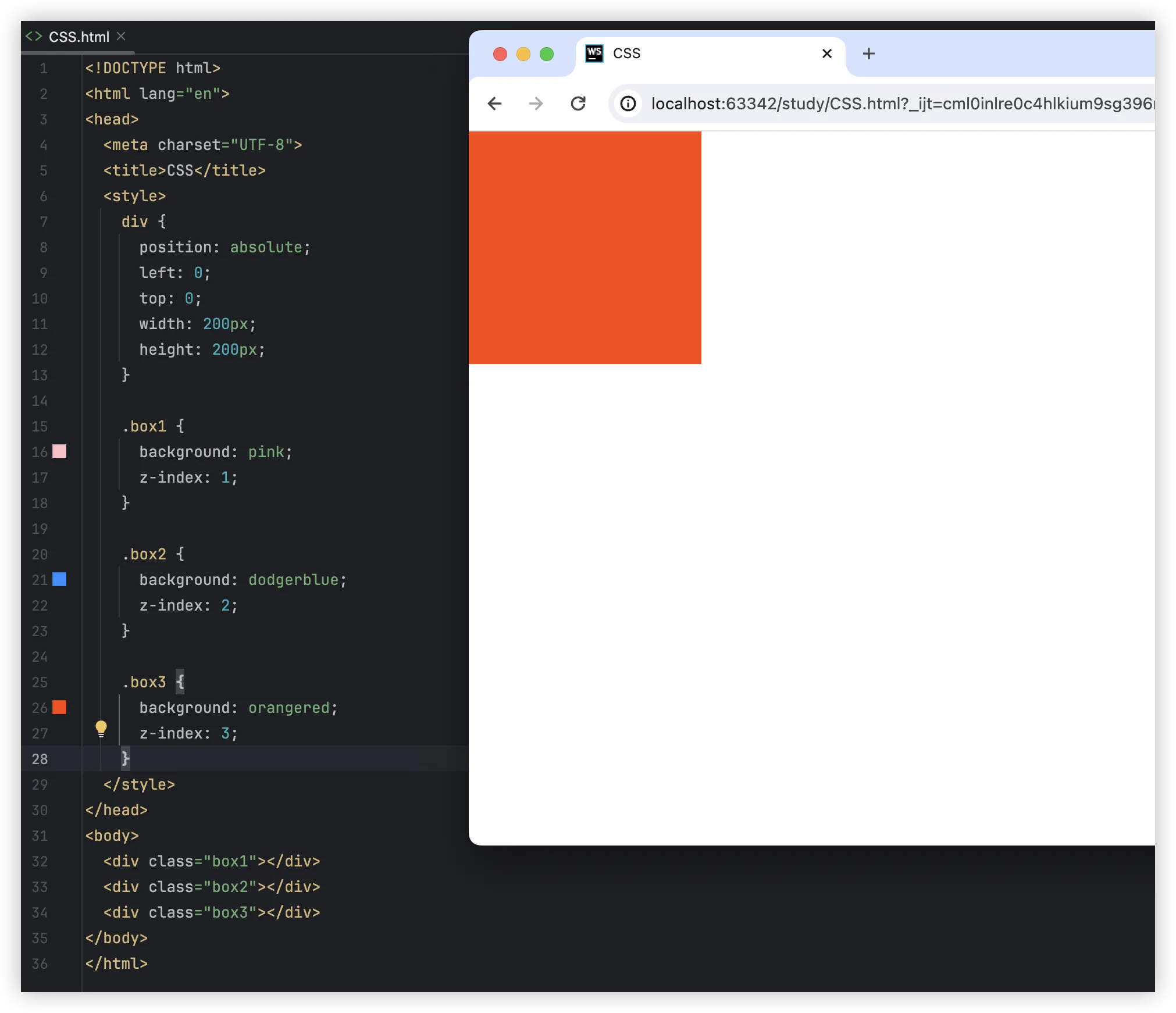The image size is (1176, 1013).
Task: Click the browser back arrow
Action: (494, 104)
